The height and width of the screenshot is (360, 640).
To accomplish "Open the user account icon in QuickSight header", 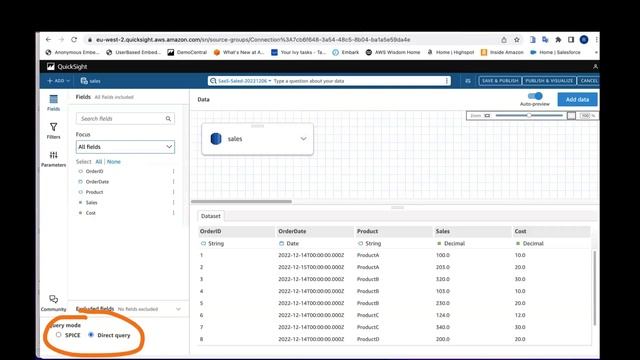I will click(595, 67).
